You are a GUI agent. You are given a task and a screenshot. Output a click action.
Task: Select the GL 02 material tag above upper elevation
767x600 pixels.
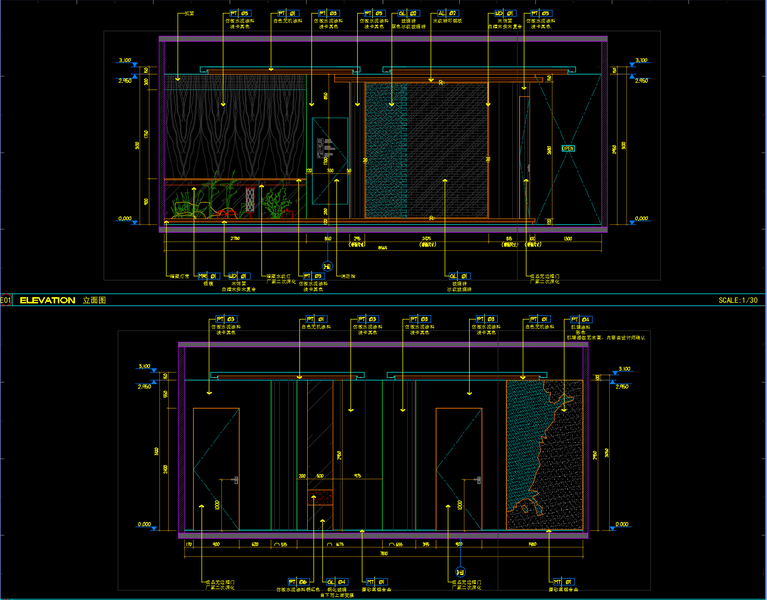pos(408,13)
